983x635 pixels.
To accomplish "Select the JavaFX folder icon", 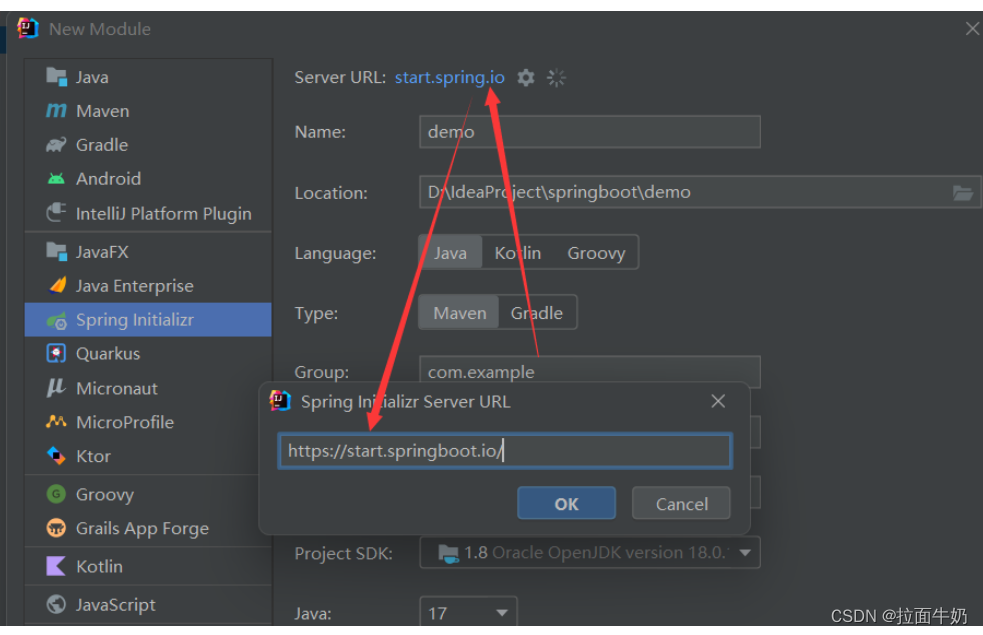I will click(56, 252).
